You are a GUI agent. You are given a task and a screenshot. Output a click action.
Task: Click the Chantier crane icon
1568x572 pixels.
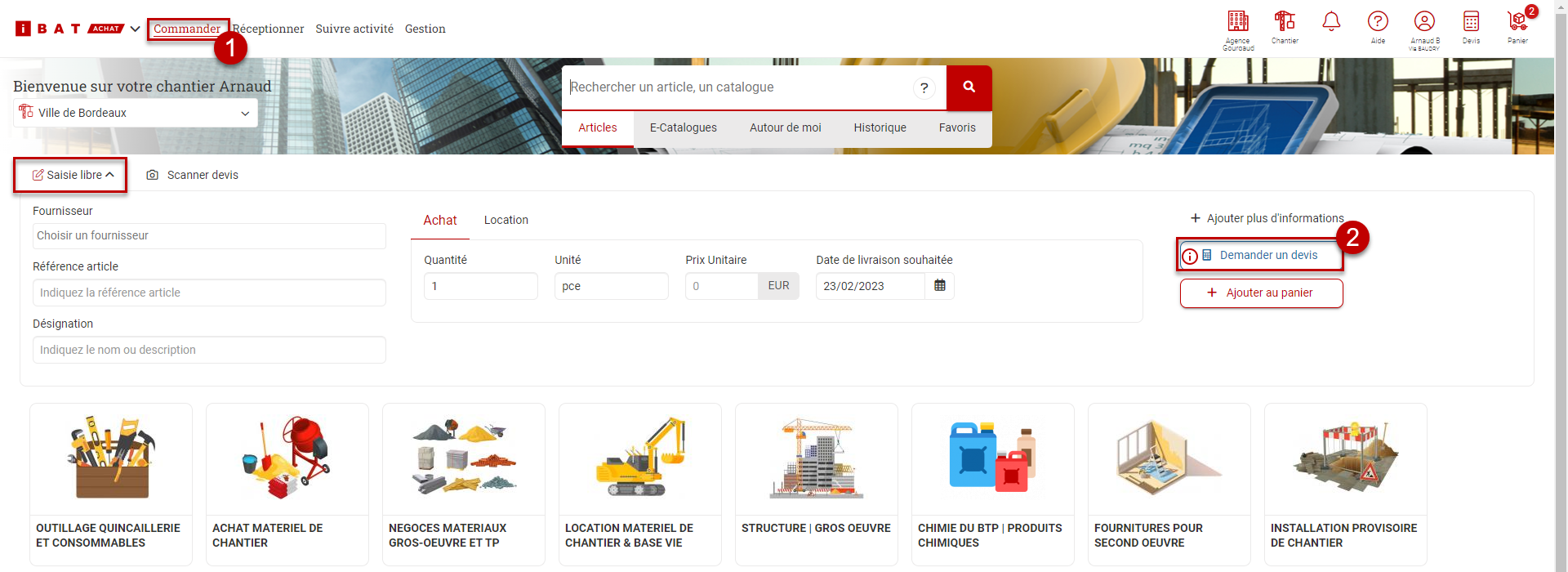tap(1285, 21)
